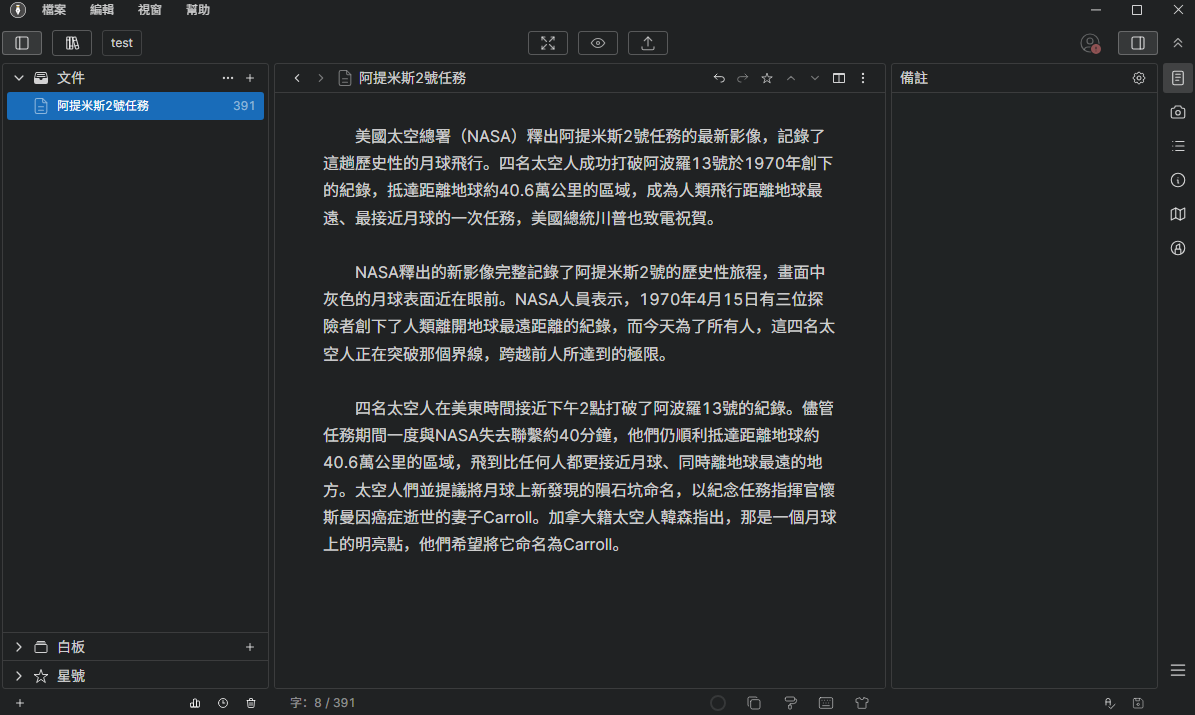Click the count 391 beside the document
Screen dimensions: 1195x715
[x=244, y=106]
